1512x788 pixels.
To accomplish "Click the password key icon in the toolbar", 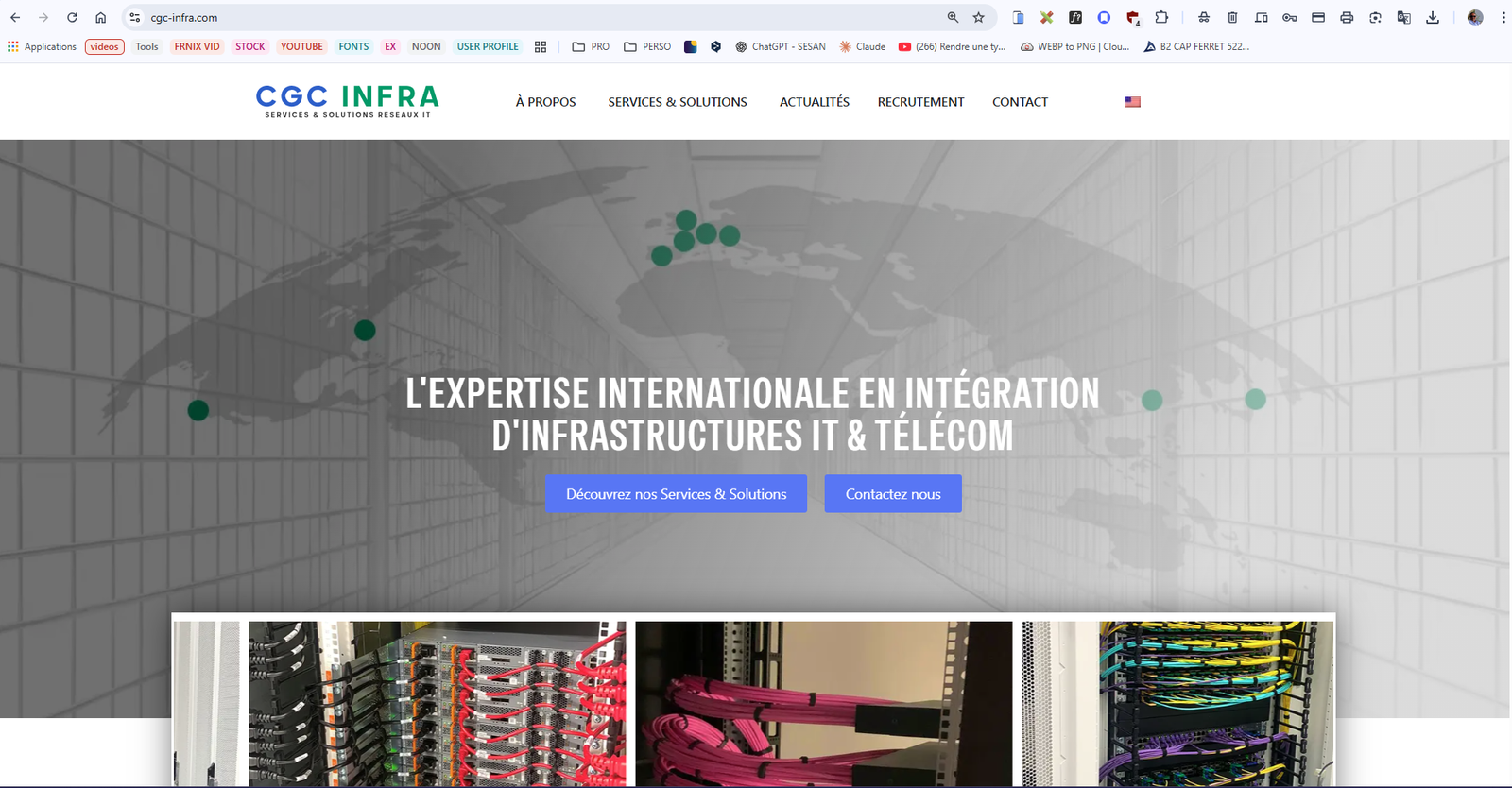I will pyautogui.click(x=1289, y=18).
